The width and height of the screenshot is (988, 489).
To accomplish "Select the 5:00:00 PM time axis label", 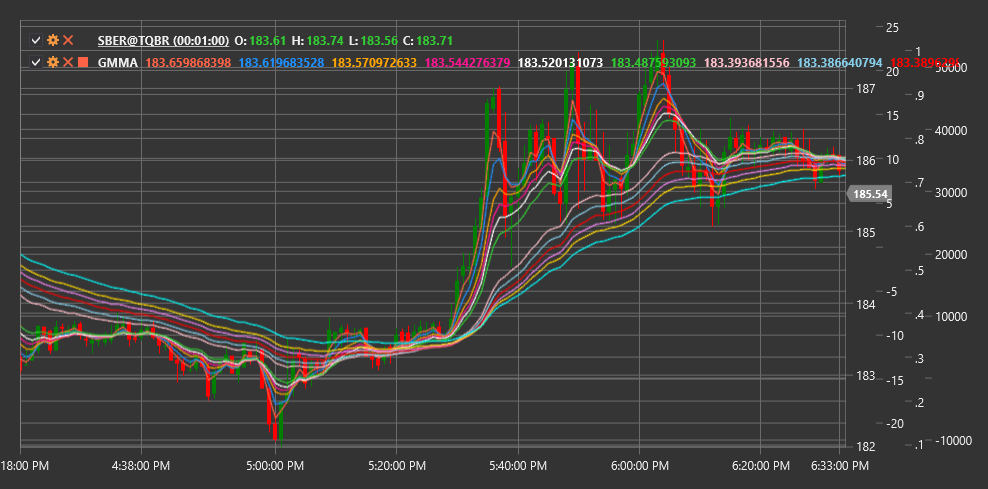I will pyautogui.click(x=275, y=467).
